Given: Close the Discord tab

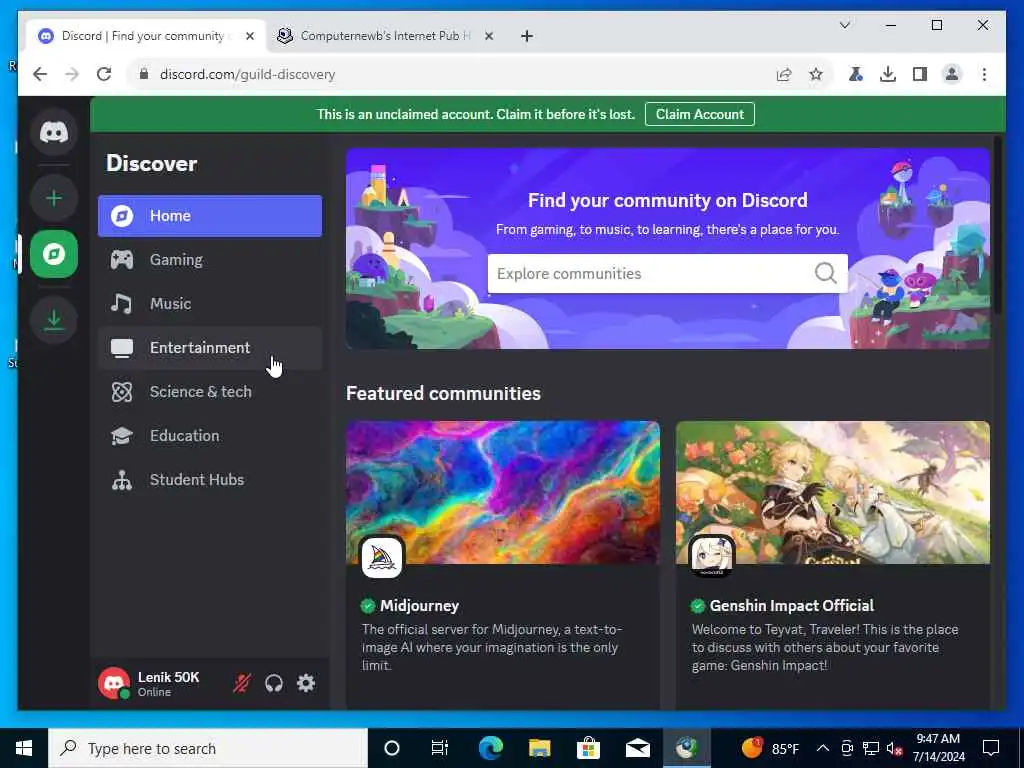Looking at the screenshot, I should click(x=249, y=36).
